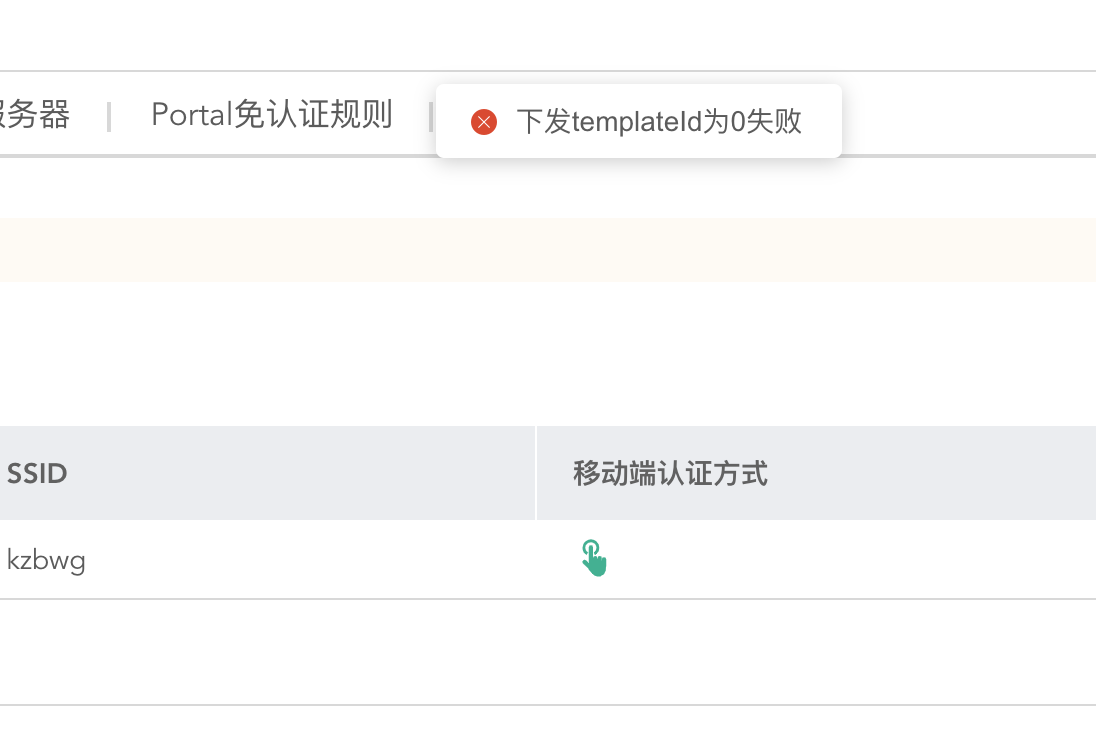
Task: Click the grey underline beneath the Portal免认证规则 tab
Action: click(x=271, y=155)
